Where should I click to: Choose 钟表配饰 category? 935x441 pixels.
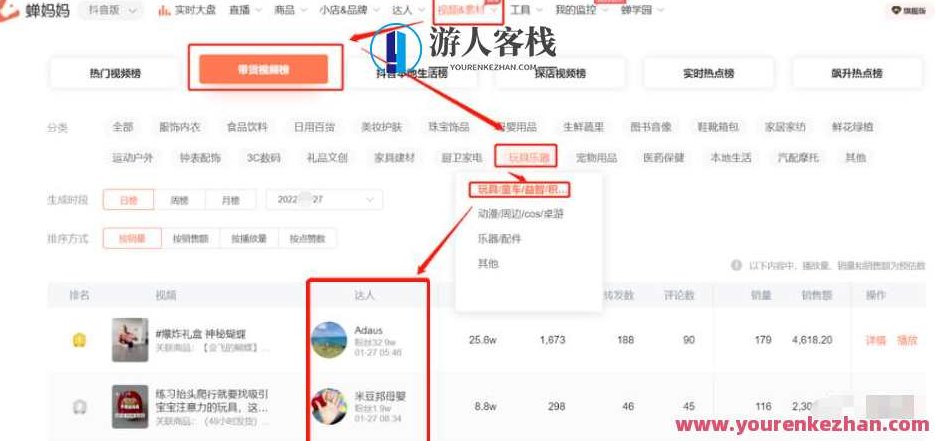(x=200, y=158)
